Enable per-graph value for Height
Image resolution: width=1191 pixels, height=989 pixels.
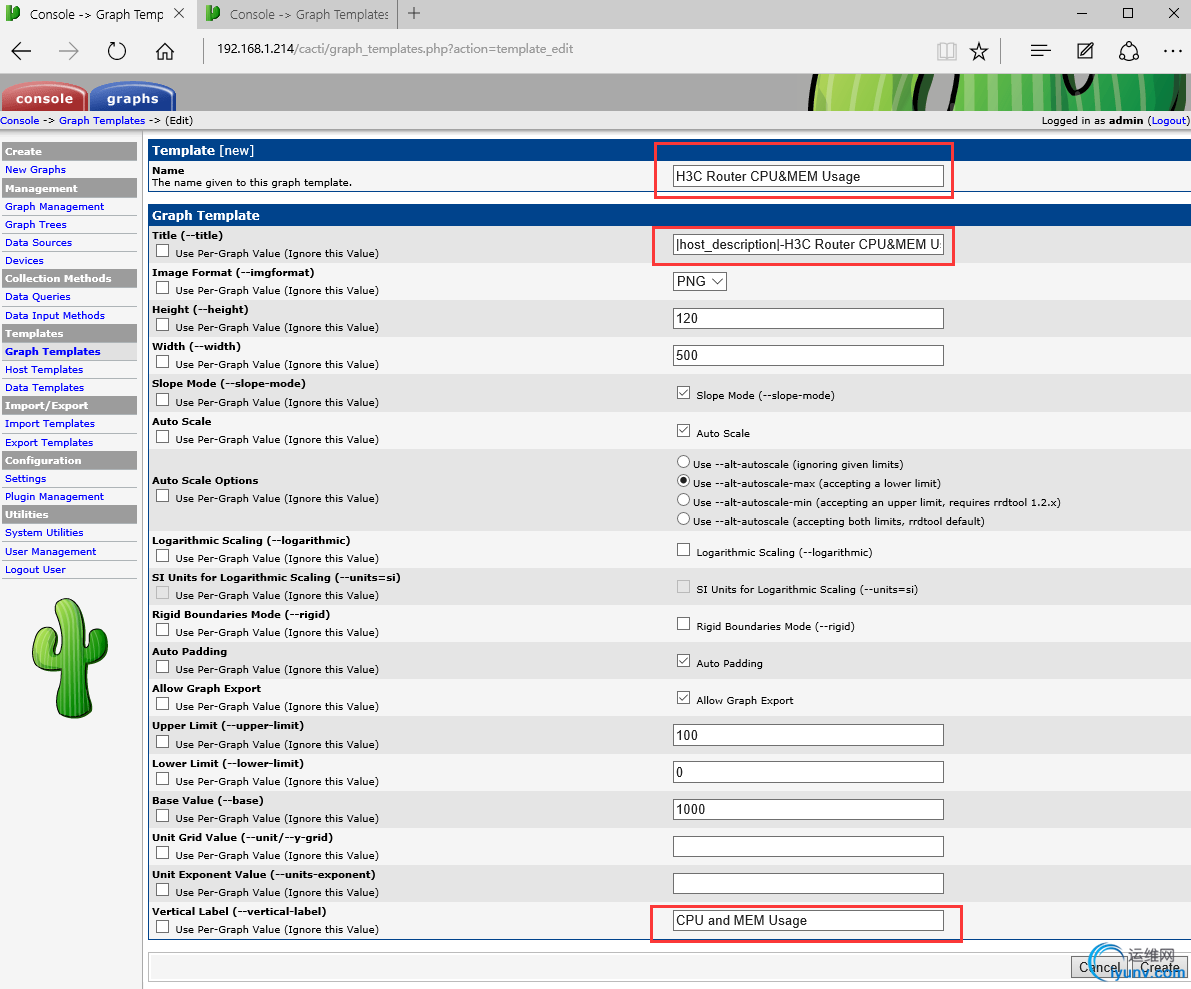point(163,325)
